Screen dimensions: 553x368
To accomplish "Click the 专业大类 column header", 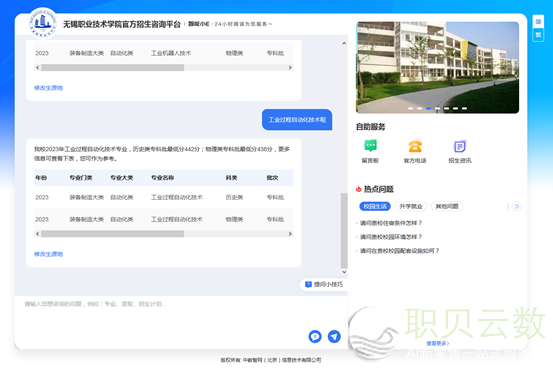I will 122,178.
